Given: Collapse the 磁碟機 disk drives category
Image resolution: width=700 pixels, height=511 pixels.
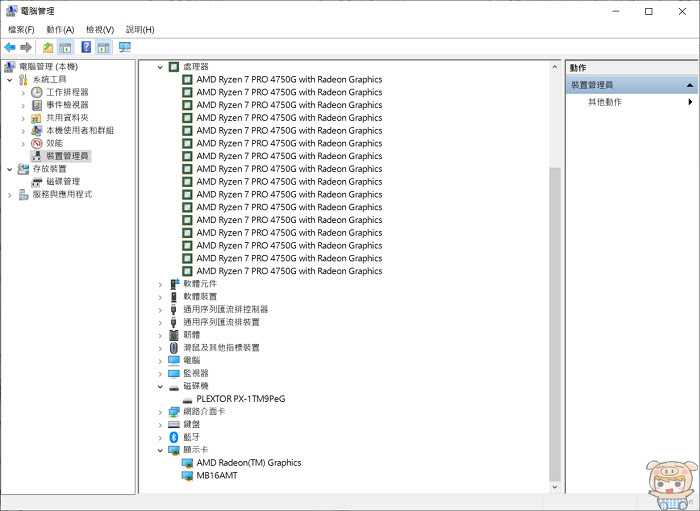Looking at the screenshot, I should point(160,386).
